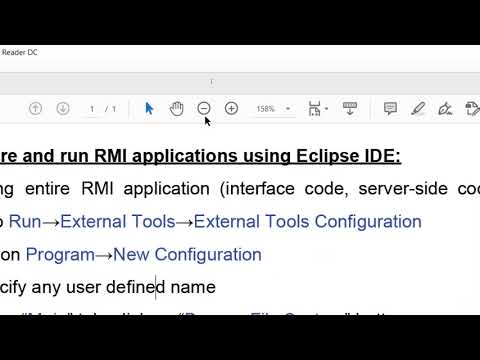Click the 'server-side' text
Viewport: 480px width, 360px height.
click(403, 189)
